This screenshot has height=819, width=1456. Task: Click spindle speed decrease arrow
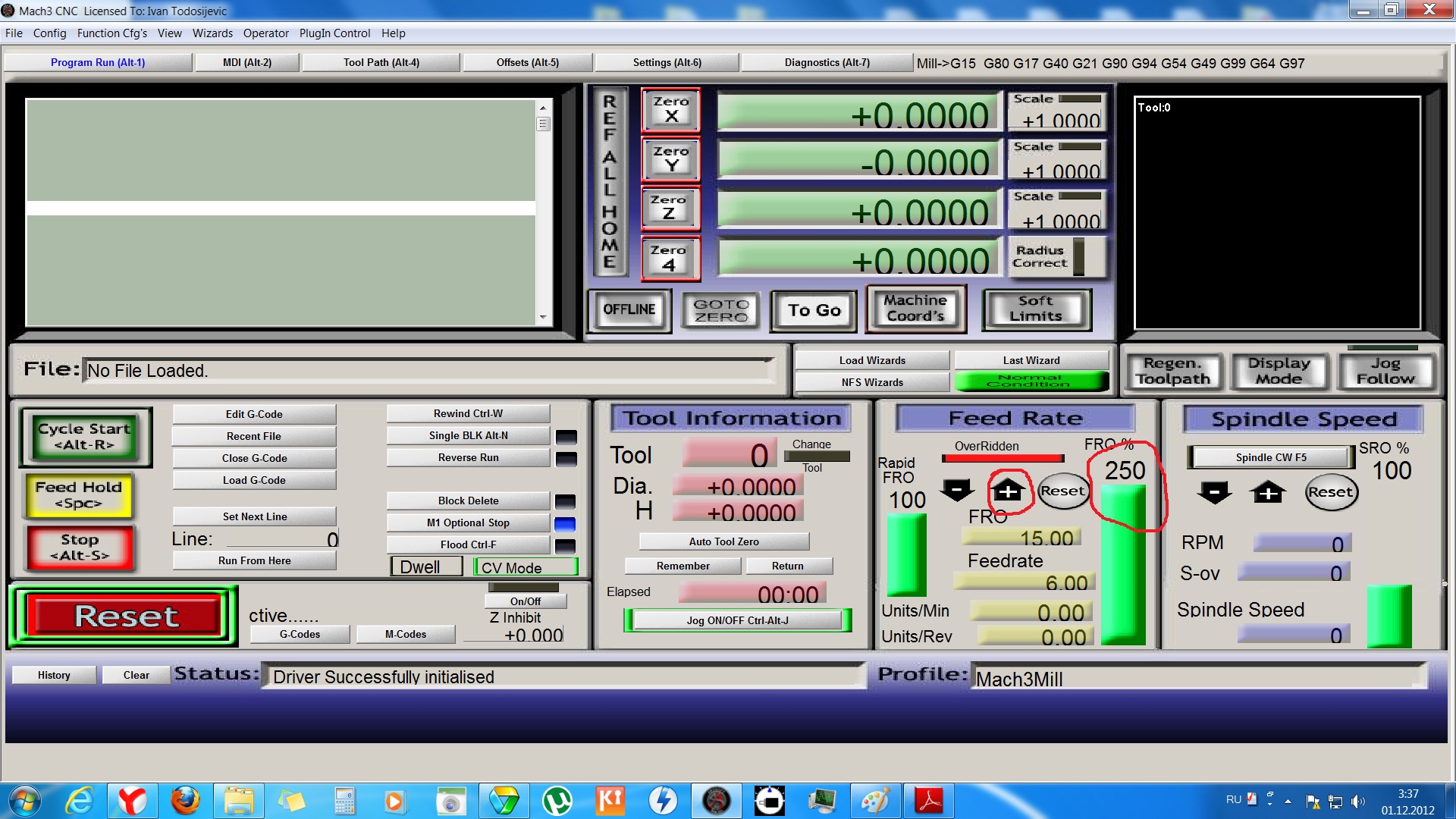tap(1214, 492)
